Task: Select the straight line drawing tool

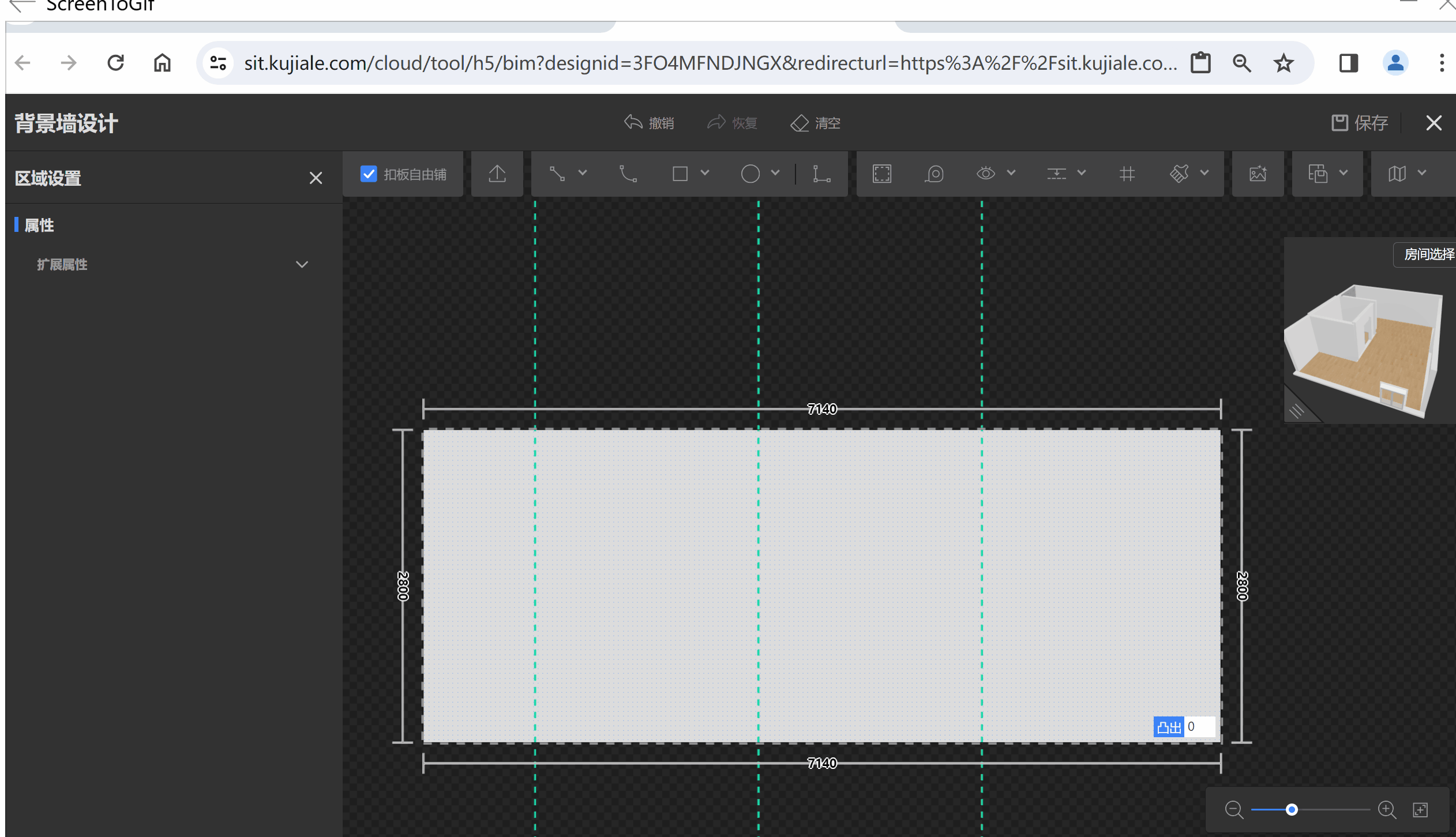Action: coord(557,174)
